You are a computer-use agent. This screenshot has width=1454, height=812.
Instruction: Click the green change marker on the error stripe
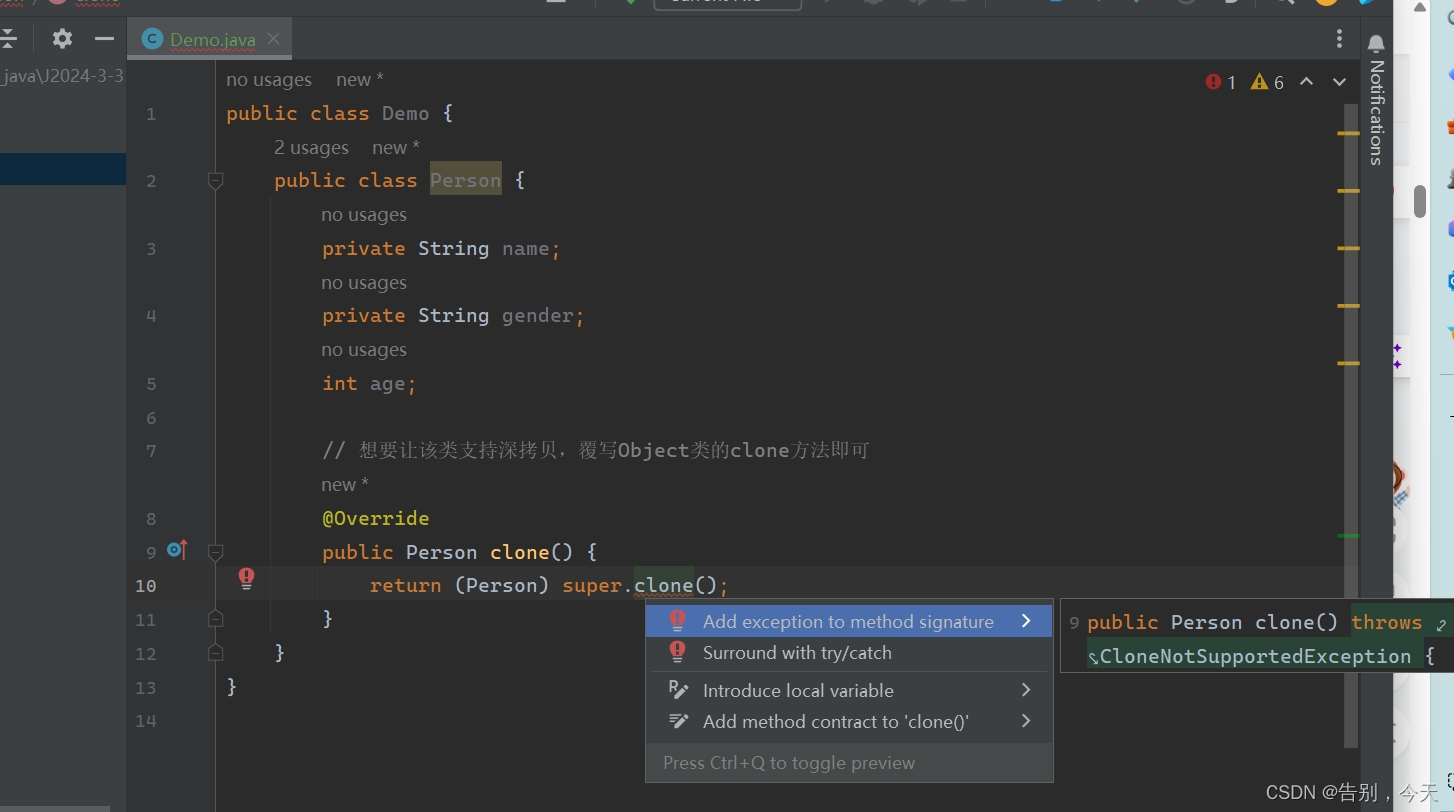(1348, 536)
